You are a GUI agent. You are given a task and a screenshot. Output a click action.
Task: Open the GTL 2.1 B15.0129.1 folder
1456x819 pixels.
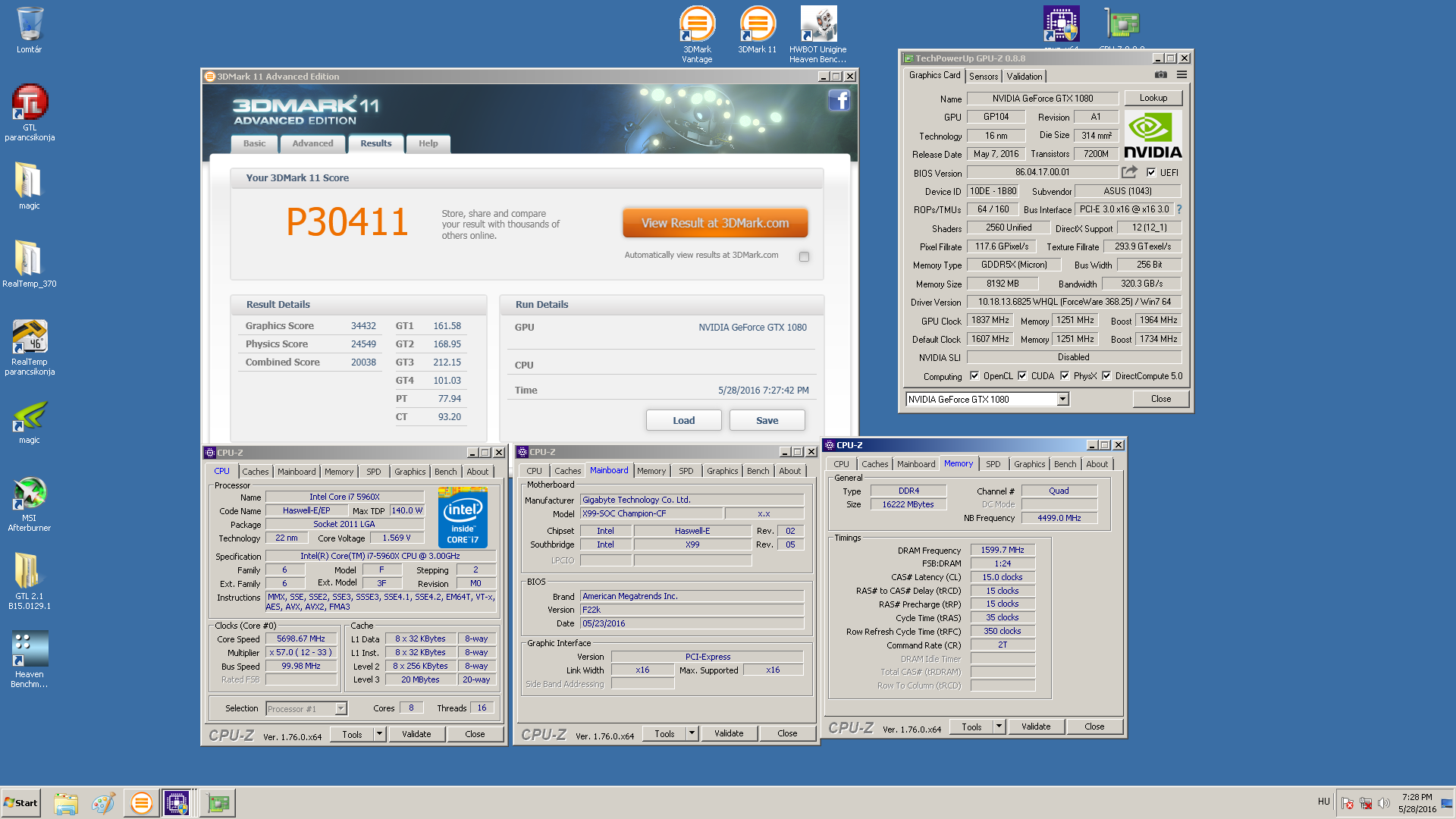[30, 581]
